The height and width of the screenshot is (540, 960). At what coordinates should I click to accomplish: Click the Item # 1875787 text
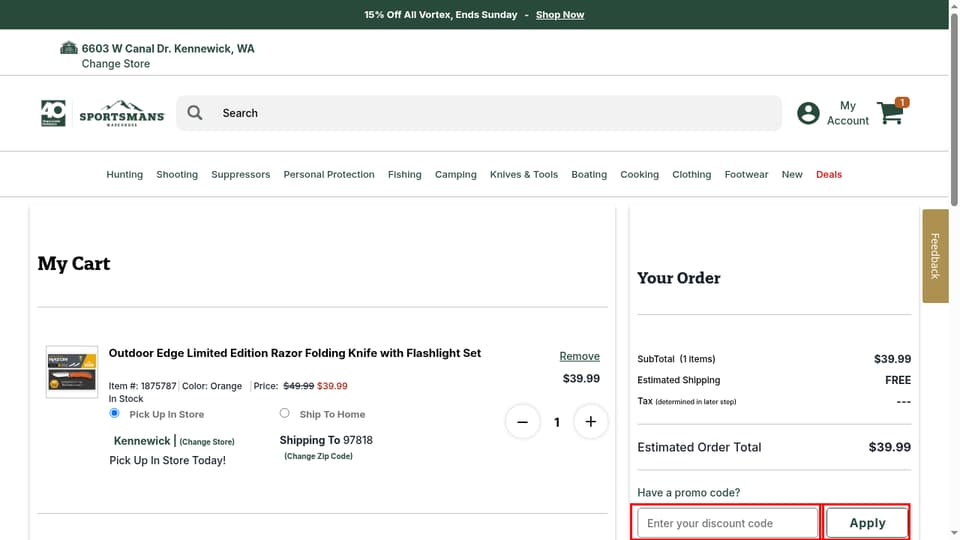coord(142,386)
